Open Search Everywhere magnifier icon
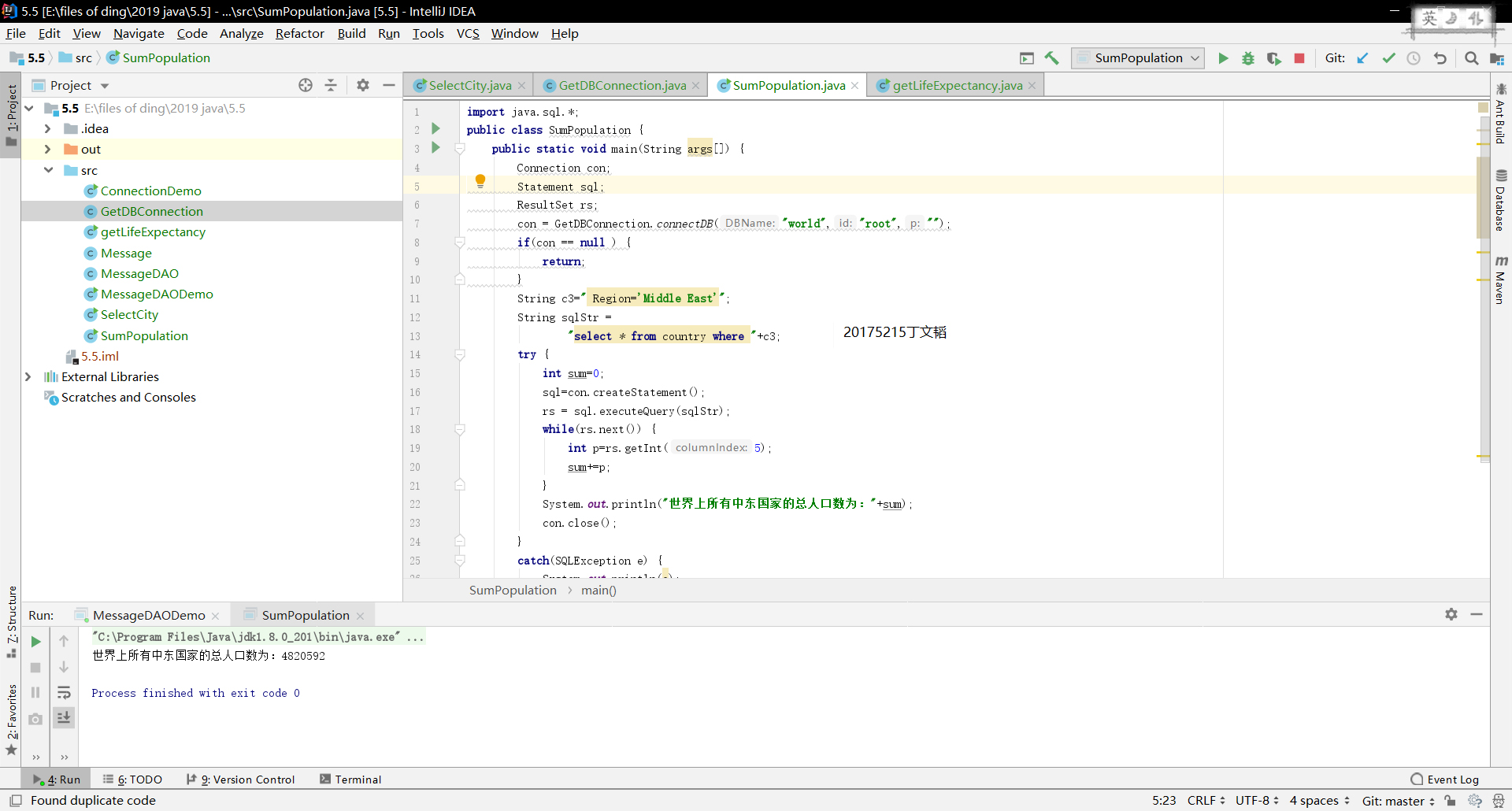This screenshot has height=811, width=1512. [1471, 58]
